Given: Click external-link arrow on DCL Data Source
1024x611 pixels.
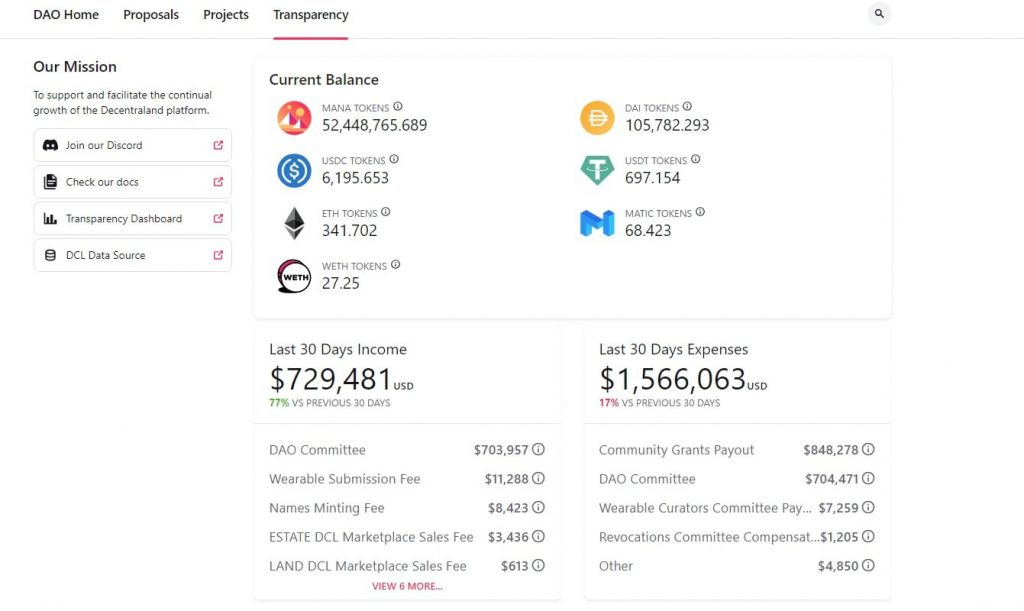Looking at the screenshot, I should [218, 255].
